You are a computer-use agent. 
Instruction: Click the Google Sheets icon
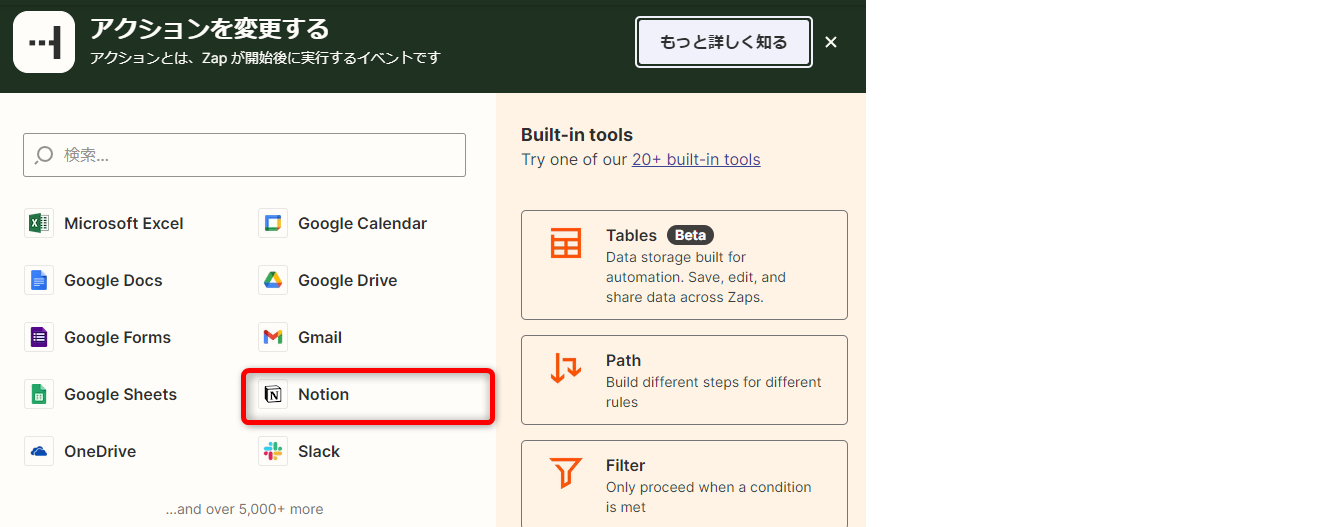point(39,394)
